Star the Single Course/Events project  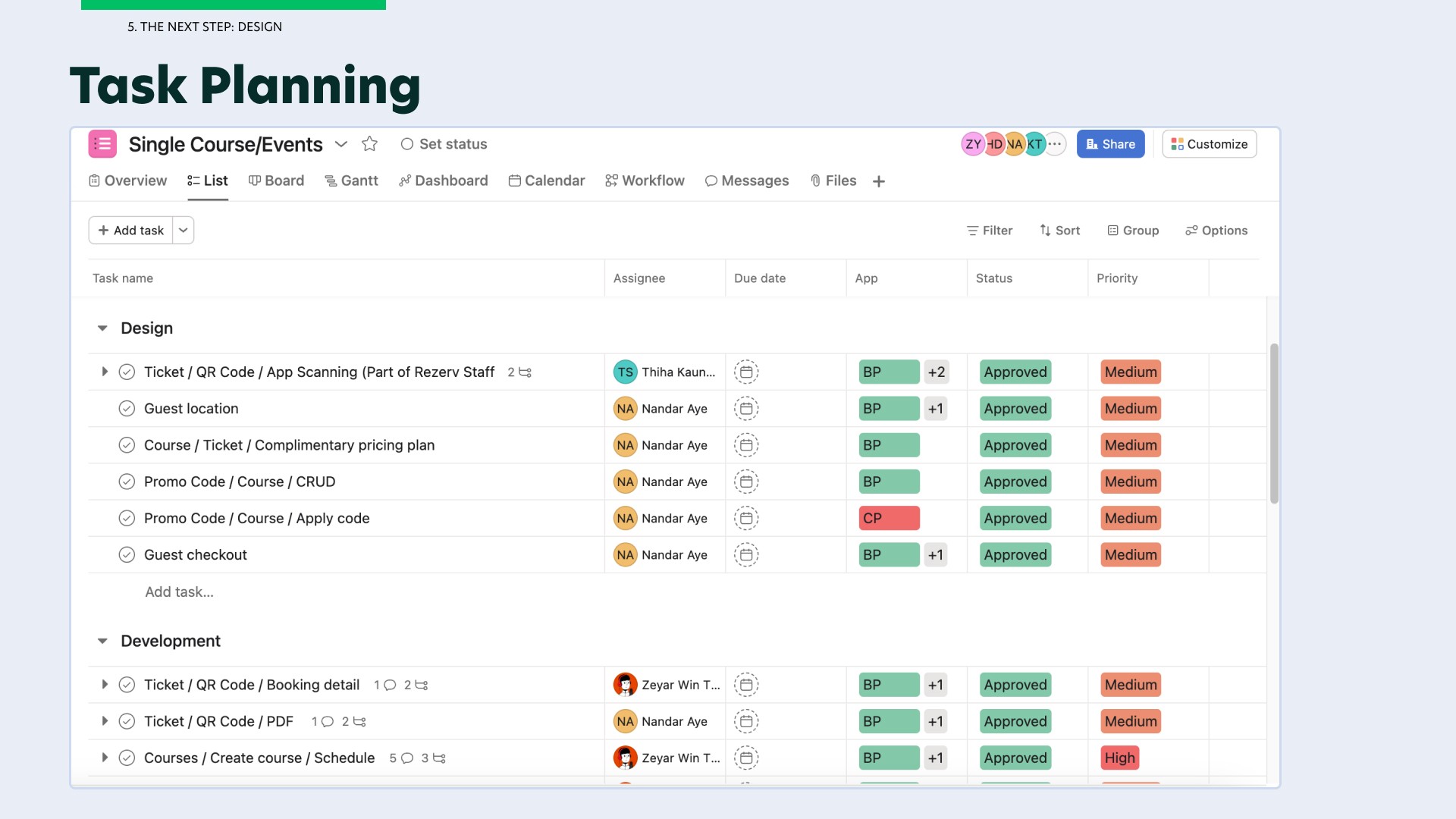pyautogui.click(x=369, y=144)
